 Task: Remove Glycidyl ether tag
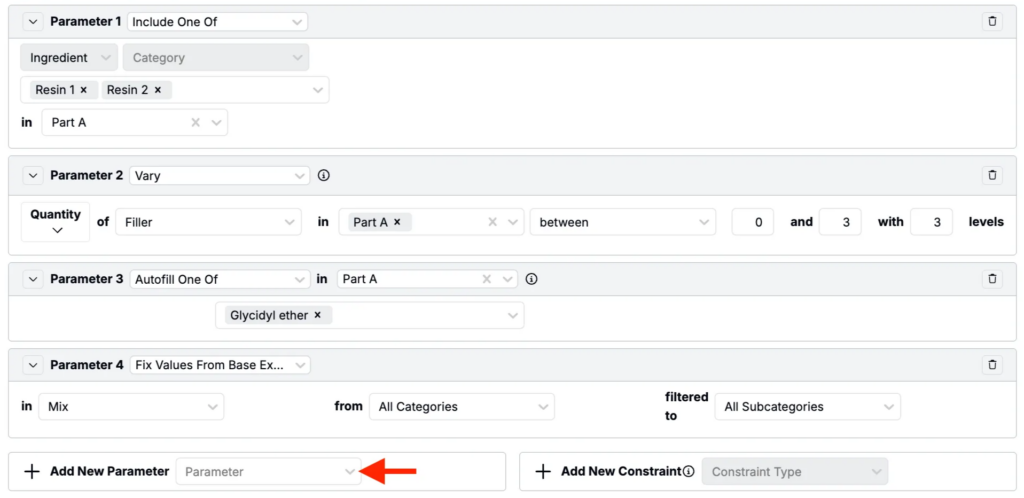click(x=318, y=315)
